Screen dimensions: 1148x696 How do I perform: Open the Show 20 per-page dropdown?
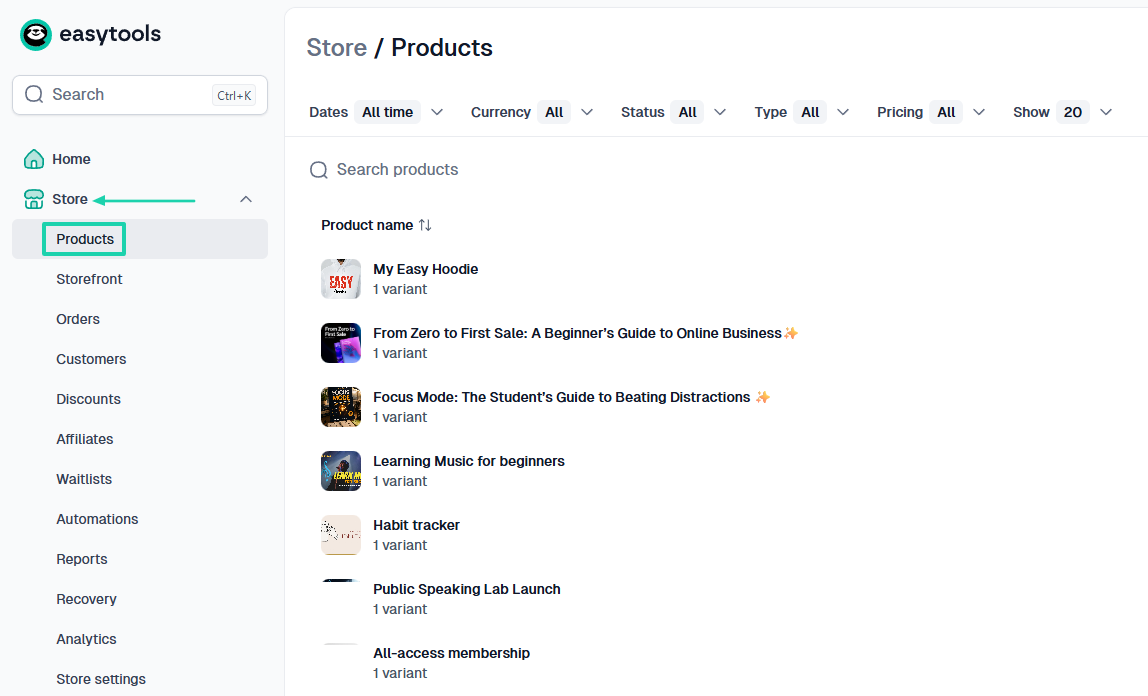tap(1063, 112)
